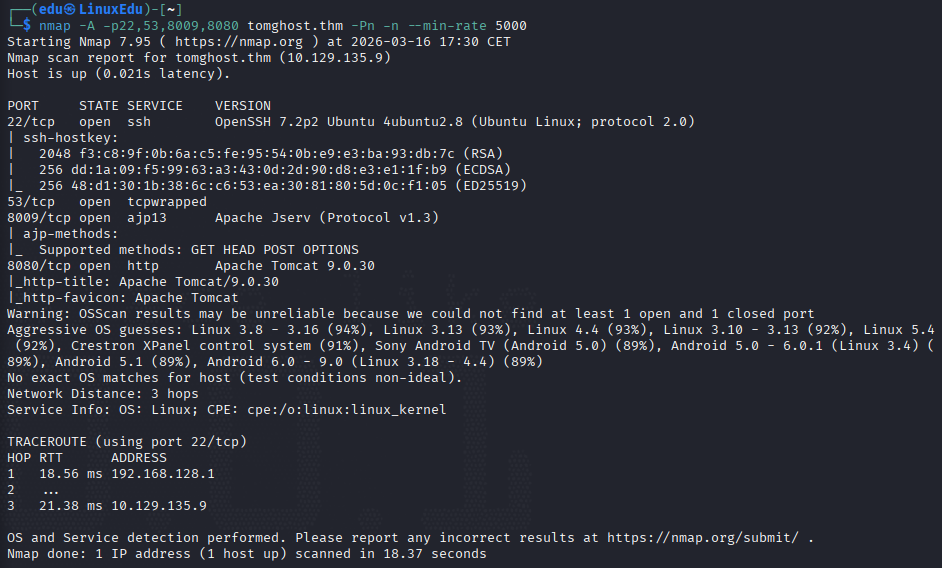The image size is (942, 568).
Task: Click the Kali dragon icon in the prompt
Action: pos(70,10)
